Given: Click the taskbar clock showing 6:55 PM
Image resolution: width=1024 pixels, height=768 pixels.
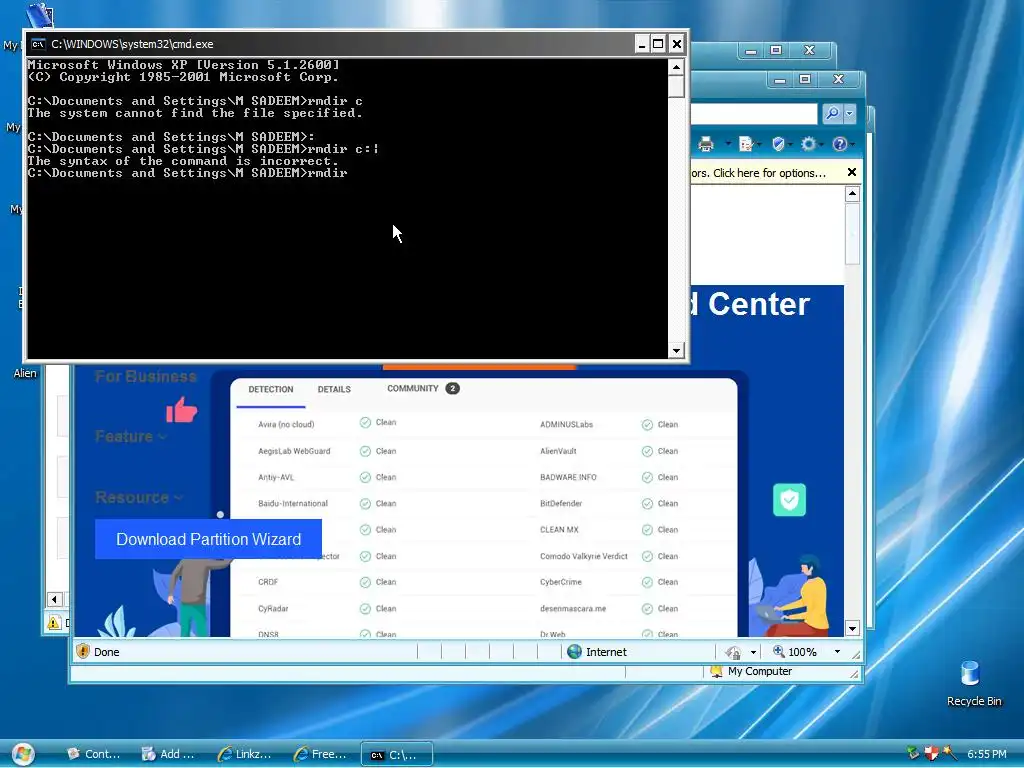Looking at the screenshot, I should [987, 754].
